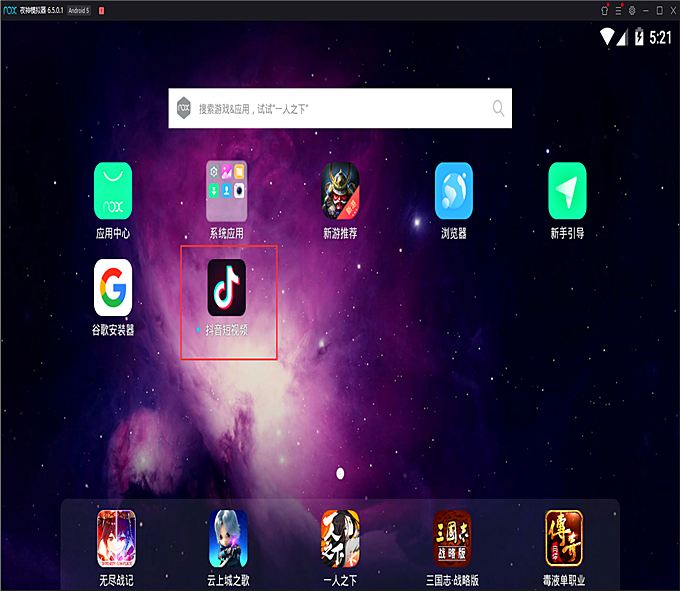Image resolution: width=680 pixels, height=591 pixels.
Task: Launch the 三国志·战略版 game in dock
Action: click(452, 539)
